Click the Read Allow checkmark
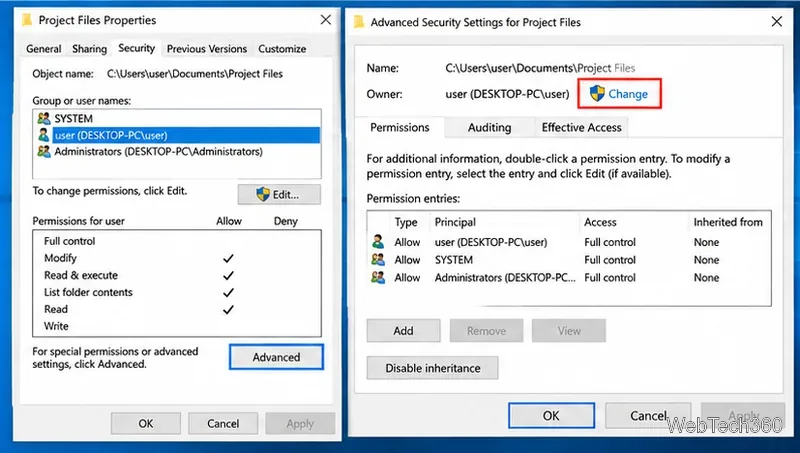The height and width of the screenshot is (453, 800). click(x=228, y=309)
